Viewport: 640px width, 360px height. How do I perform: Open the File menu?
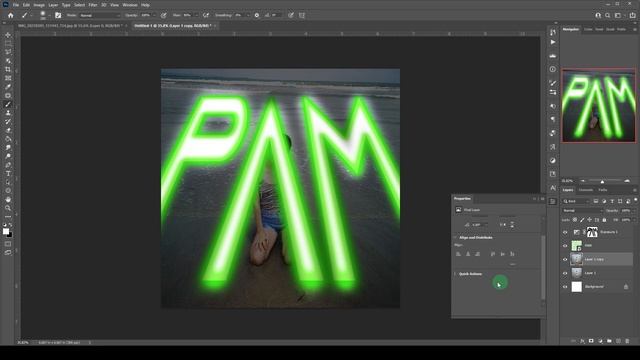[16, 5]
